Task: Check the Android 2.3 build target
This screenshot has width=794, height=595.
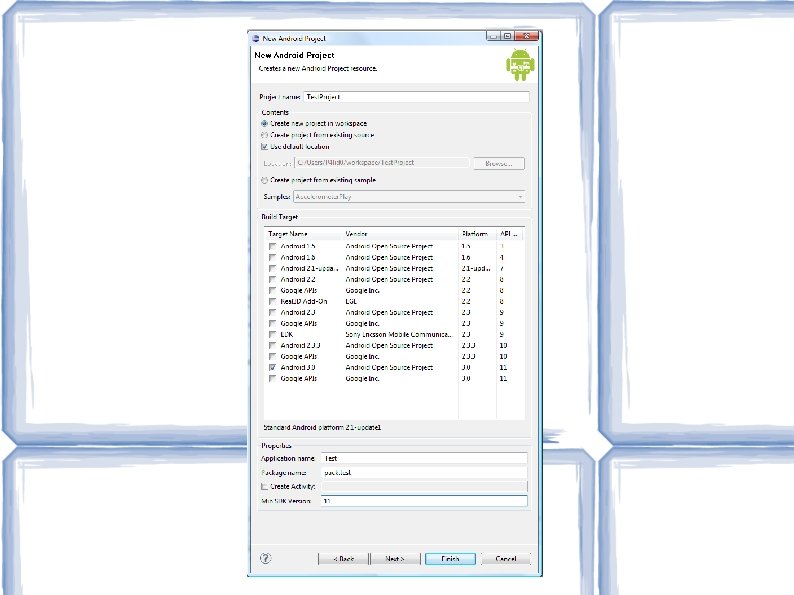Action: (x=272, y=312)
